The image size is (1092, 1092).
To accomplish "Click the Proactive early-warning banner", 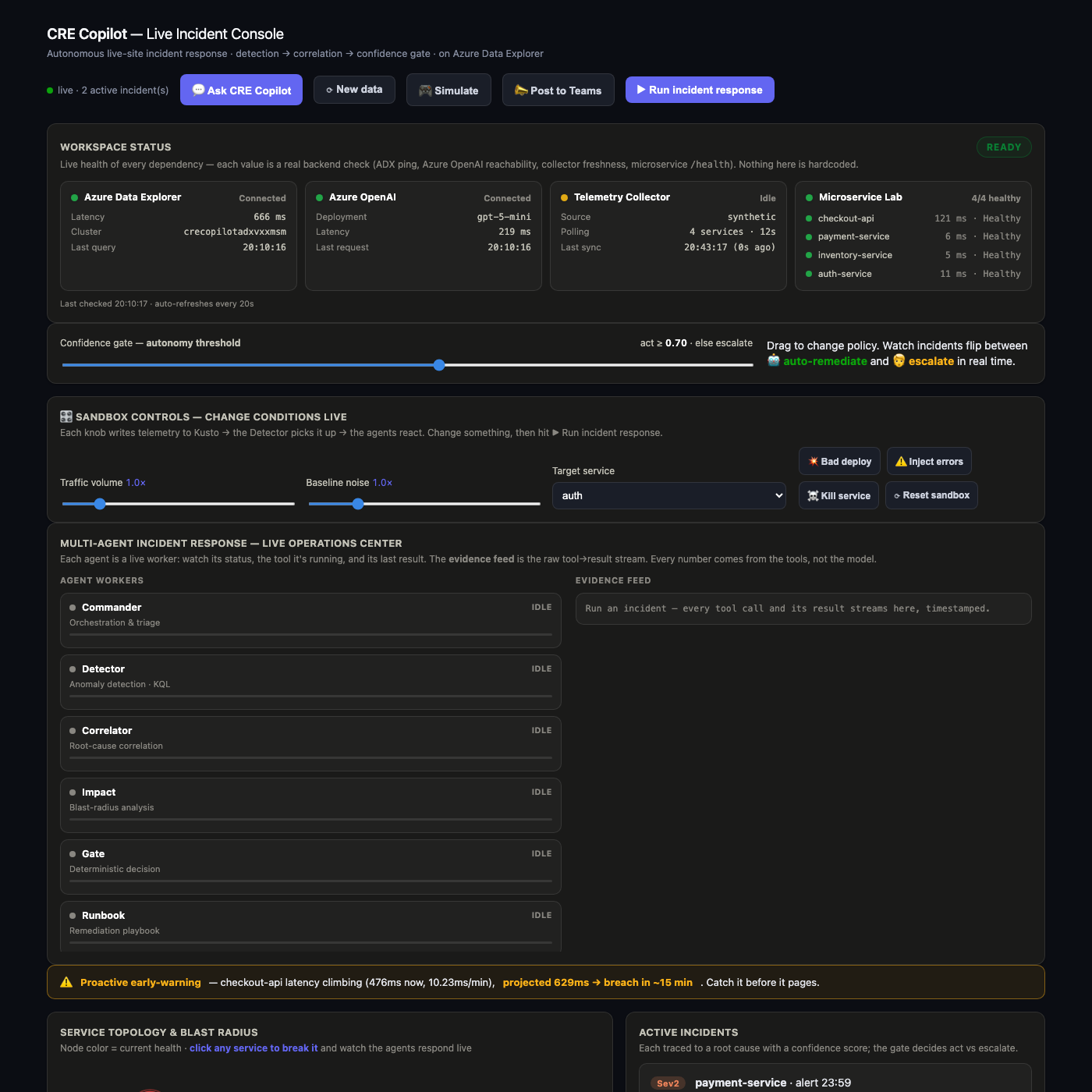I will pyautogui.click(x=546, y=982).
